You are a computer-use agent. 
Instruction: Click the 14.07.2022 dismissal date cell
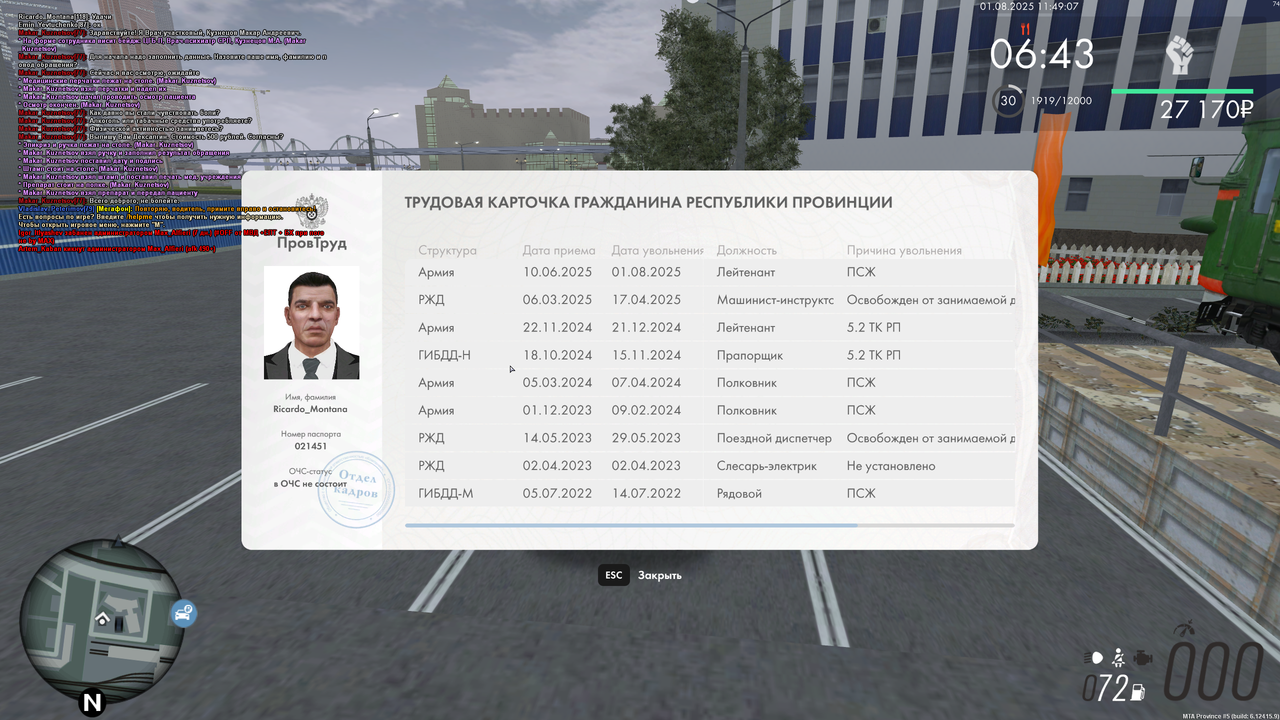[x=646, y=493]
